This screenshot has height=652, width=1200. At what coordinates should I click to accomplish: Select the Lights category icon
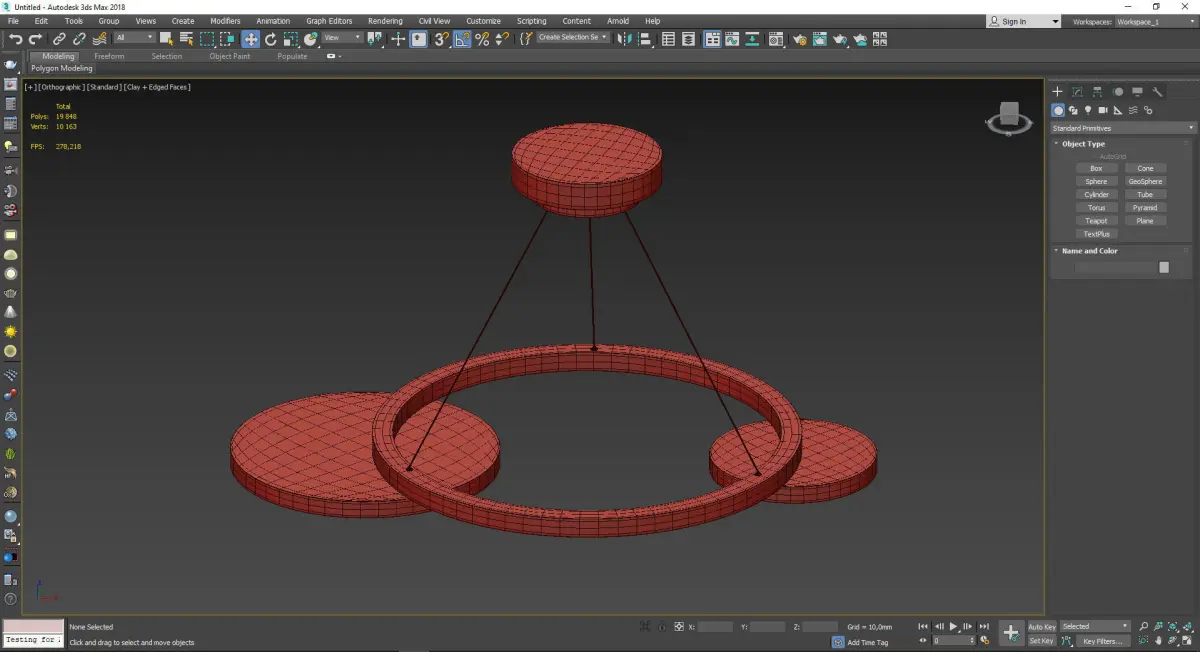(x=1088, y=110)
